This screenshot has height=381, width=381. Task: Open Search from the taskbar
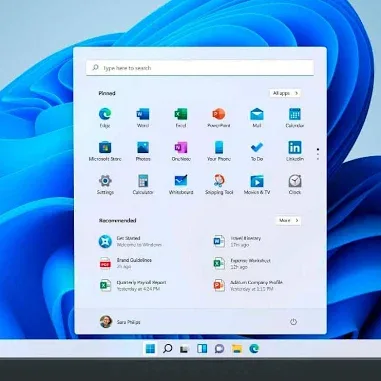pos(168,349)
